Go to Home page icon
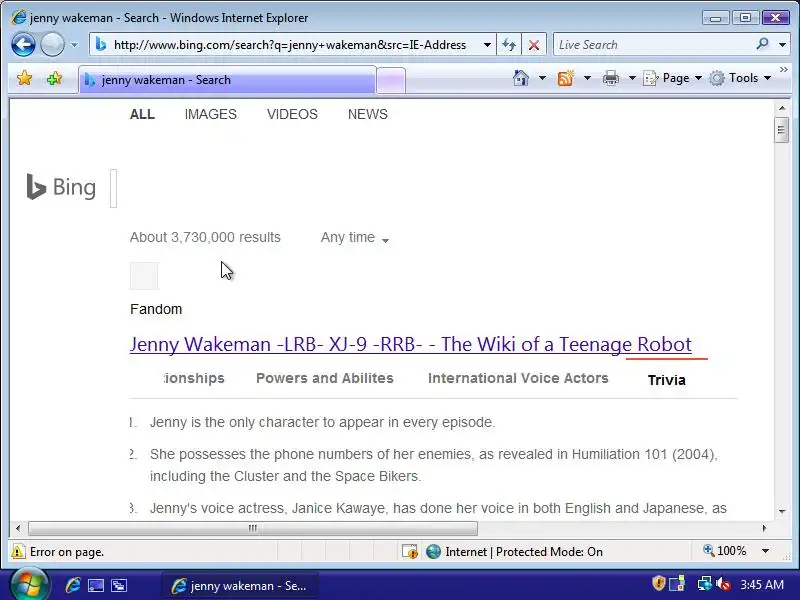The width and height of the screenshot is (800, 600). point(521,78)
